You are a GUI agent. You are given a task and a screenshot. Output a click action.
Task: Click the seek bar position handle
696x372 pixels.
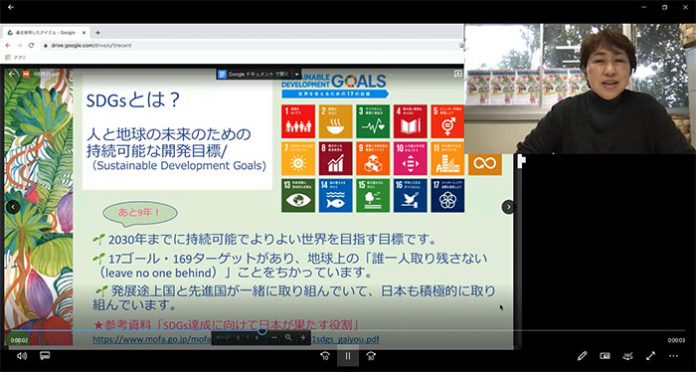pos(262,330)
